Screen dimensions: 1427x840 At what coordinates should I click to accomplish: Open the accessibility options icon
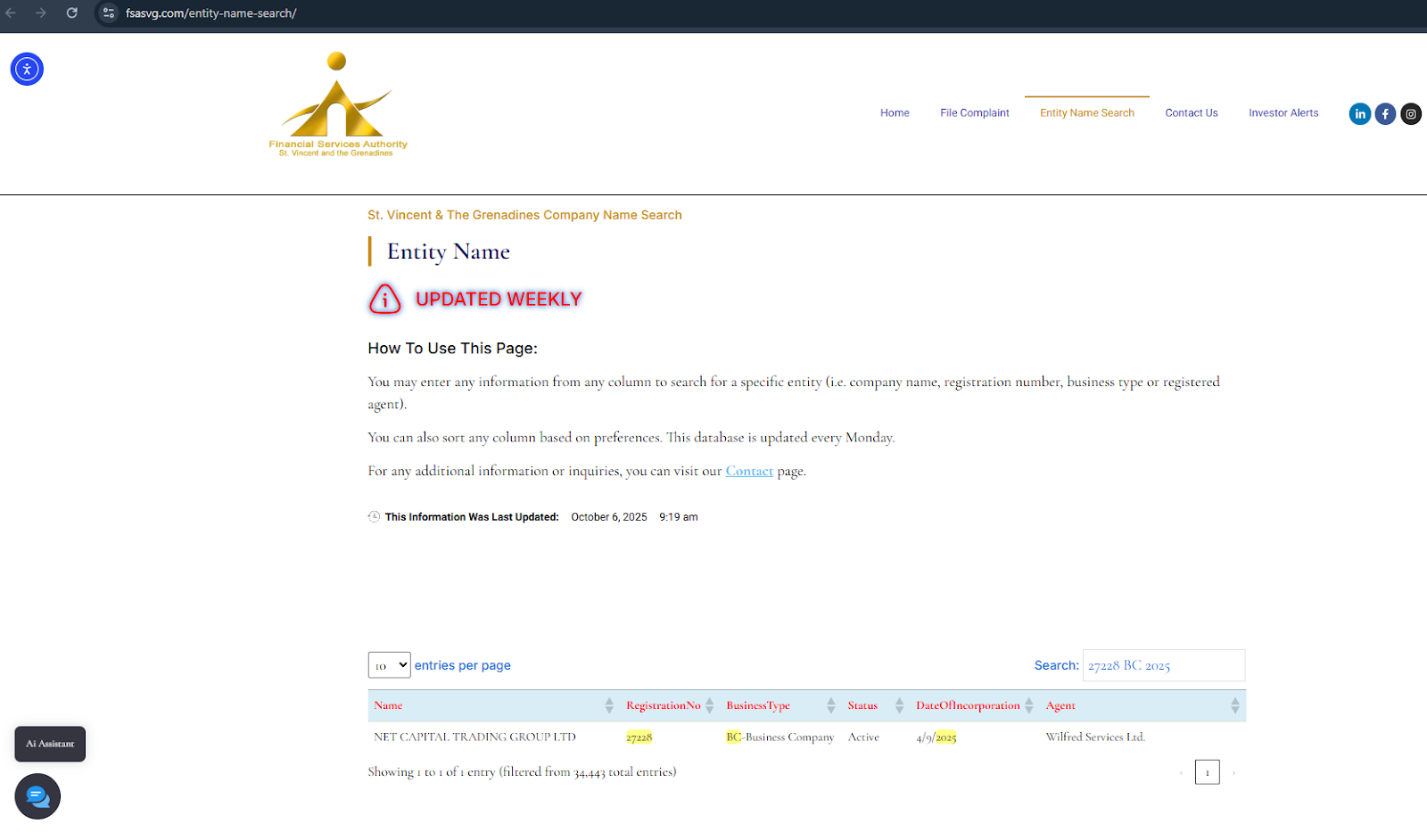coord(27,69)
